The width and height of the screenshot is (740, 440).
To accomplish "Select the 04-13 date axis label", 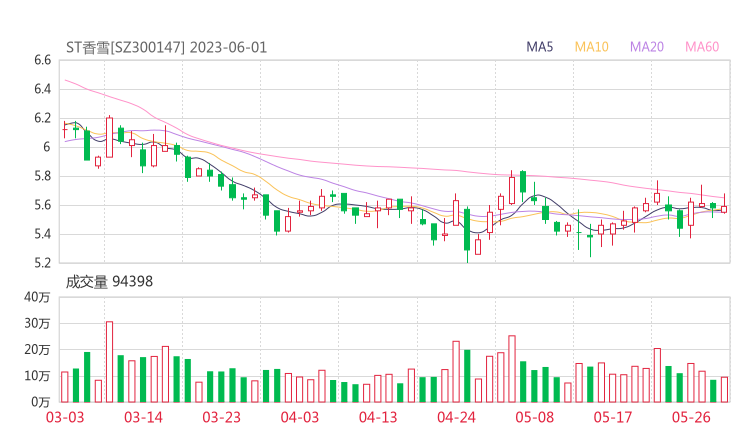I will coord(377,417).
